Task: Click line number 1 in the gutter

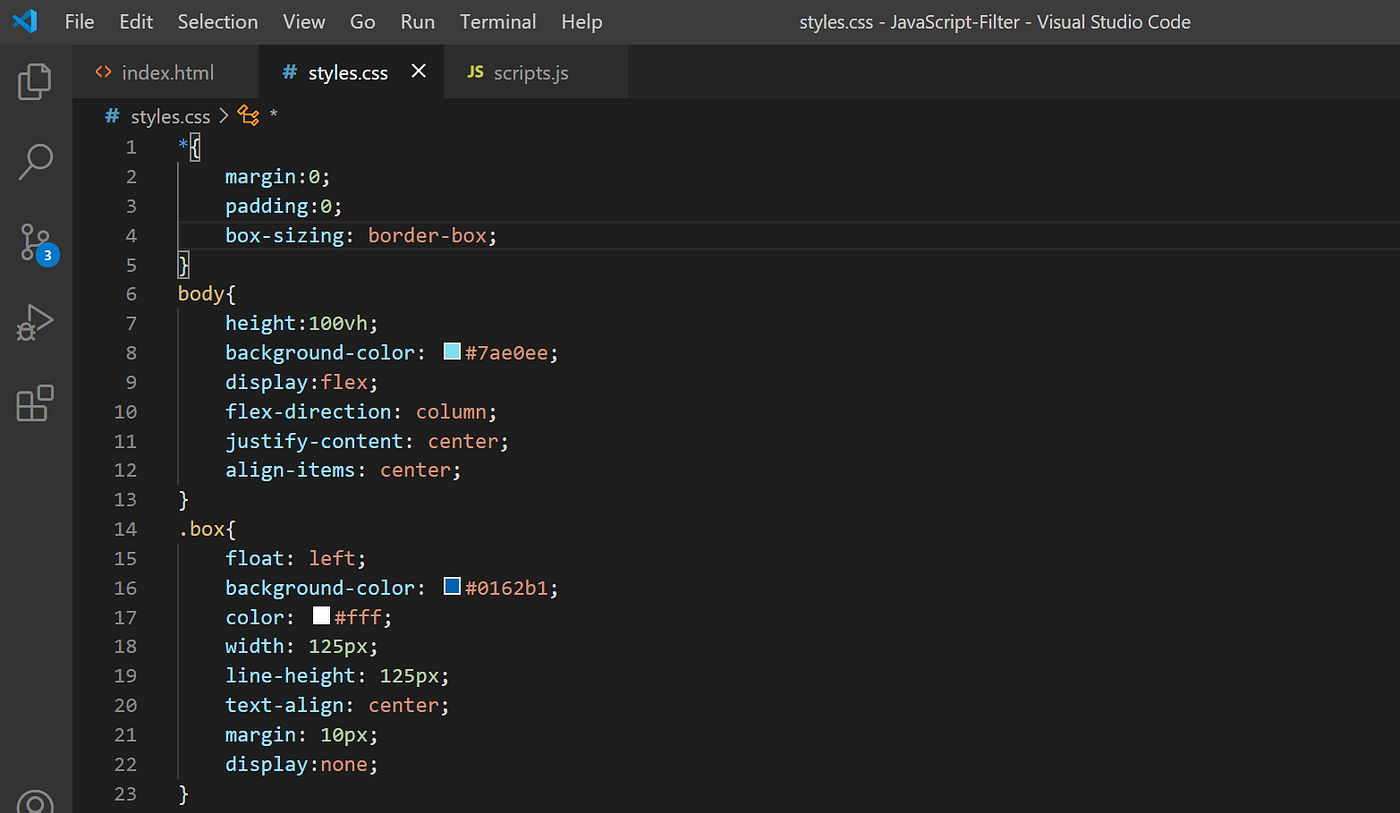Action: tap(131, 147)
